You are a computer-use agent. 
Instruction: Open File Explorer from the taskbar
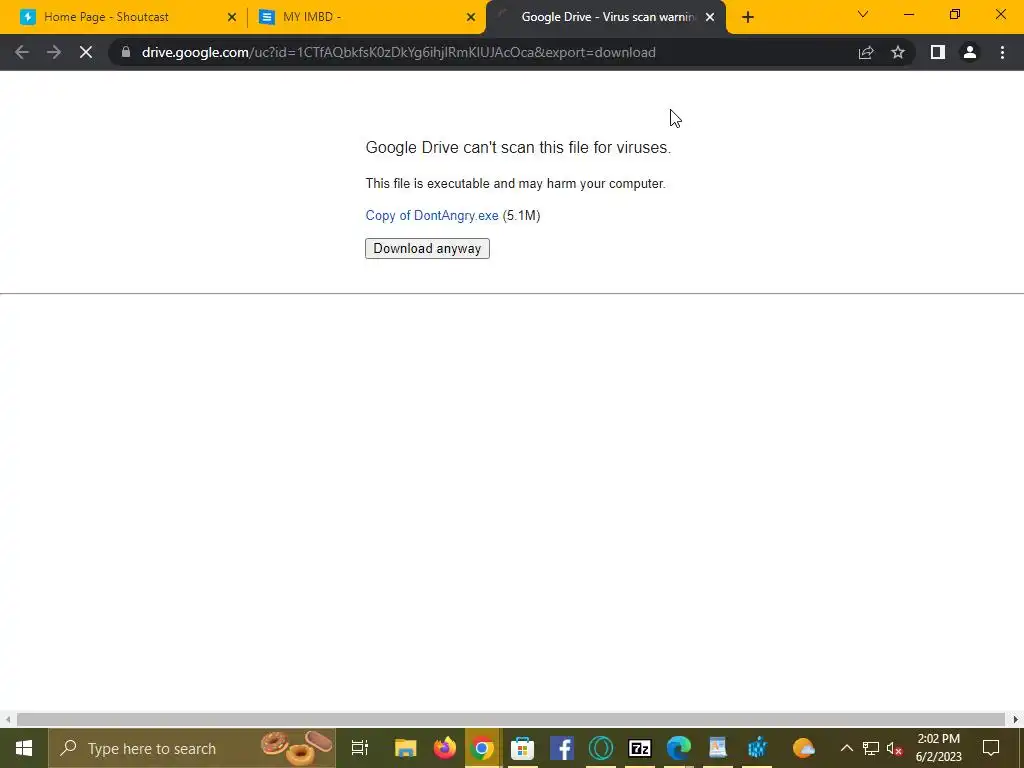405,748
